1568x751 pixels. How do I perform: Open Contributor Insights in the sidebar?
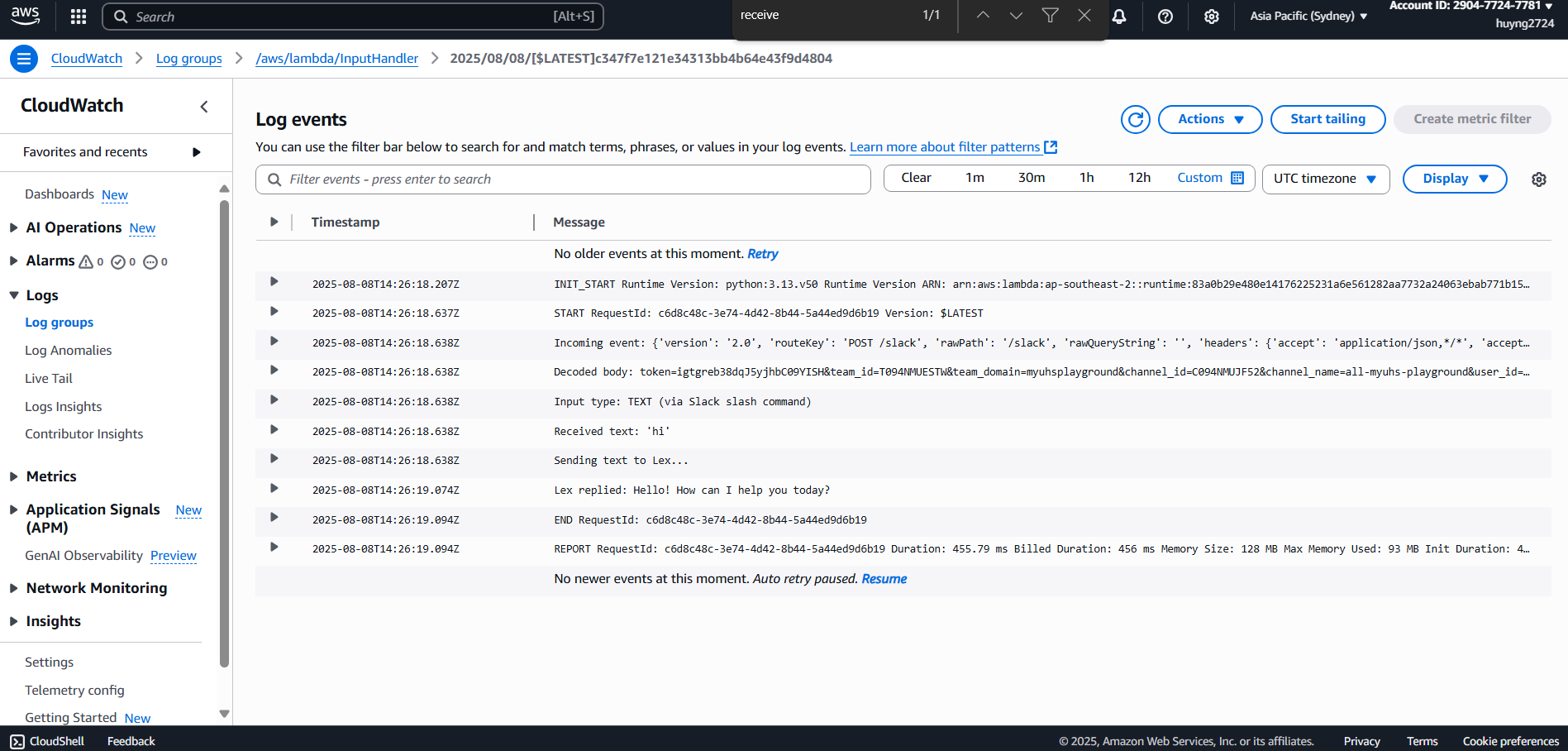tap(83, 434)
